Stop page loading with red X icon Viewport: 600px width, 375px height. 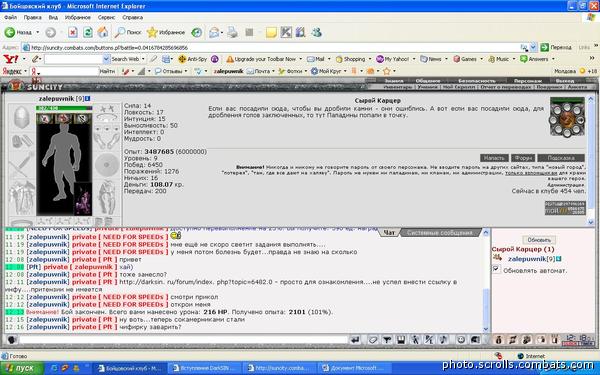(72, 33)
